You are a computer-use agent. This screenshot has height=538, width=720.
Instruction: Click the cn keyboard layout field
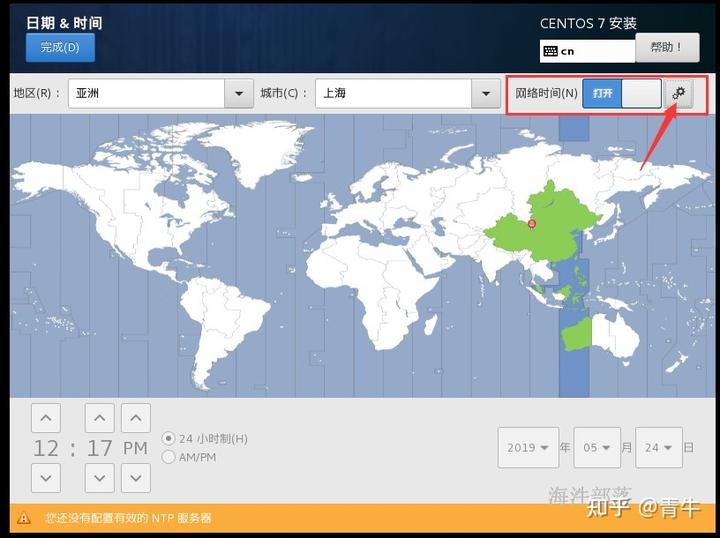point(588,51)
